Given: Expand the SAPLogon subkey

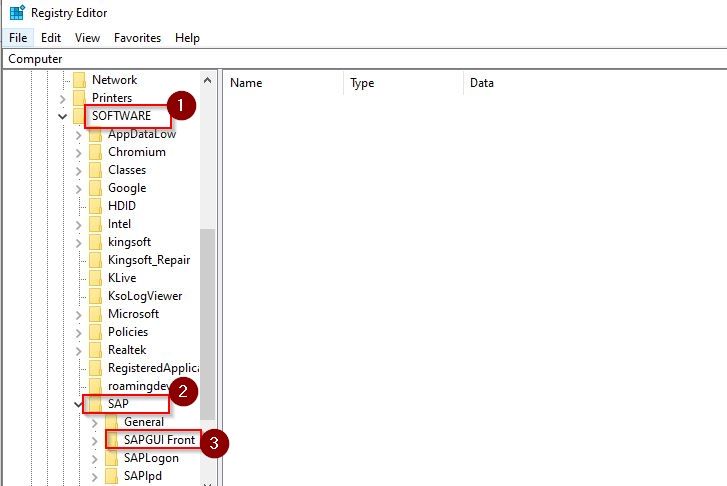Looking at the screenshot, I should (x=95, y=459).
